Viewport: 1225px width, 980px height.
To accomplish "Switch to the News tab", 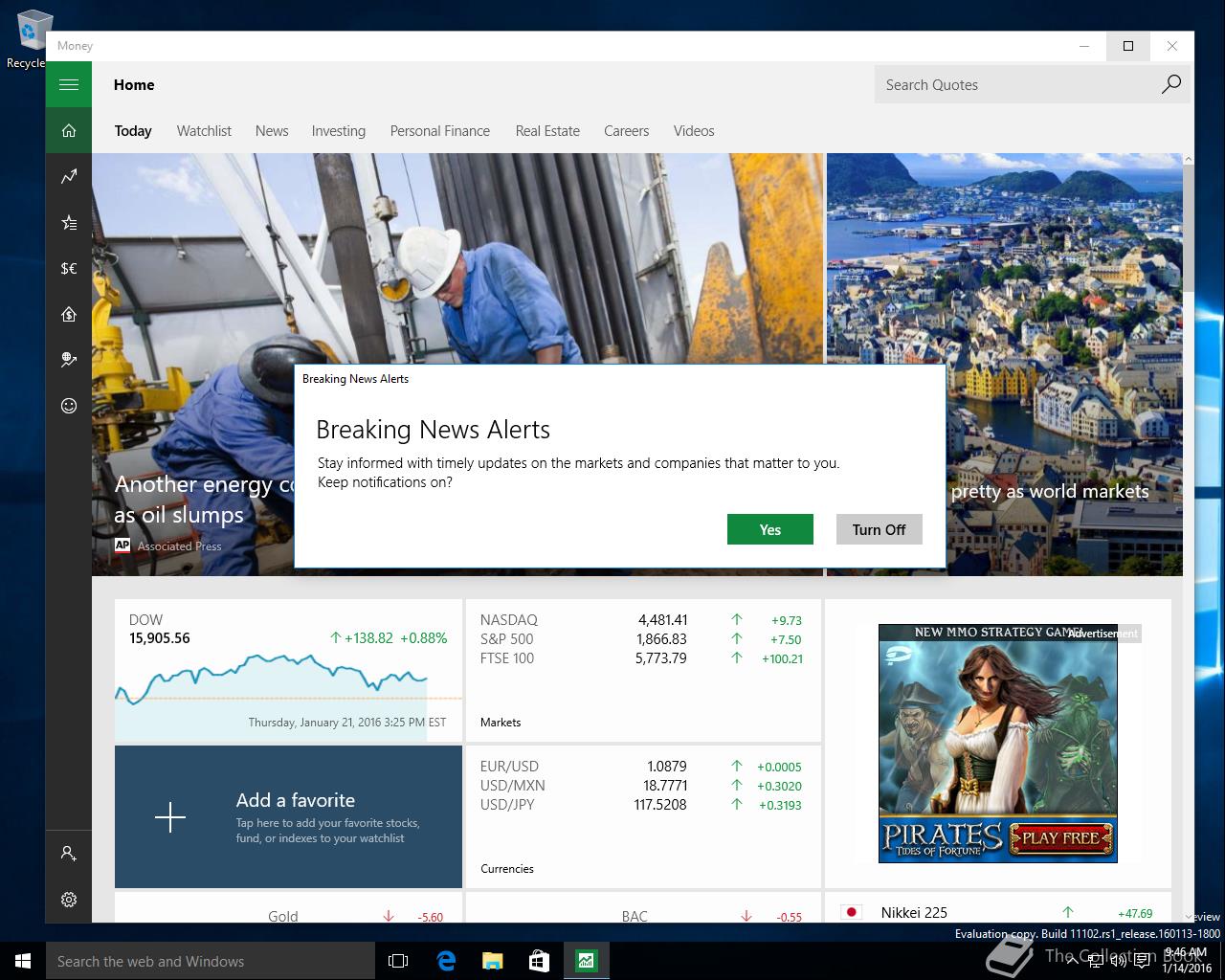I will 272,131.
